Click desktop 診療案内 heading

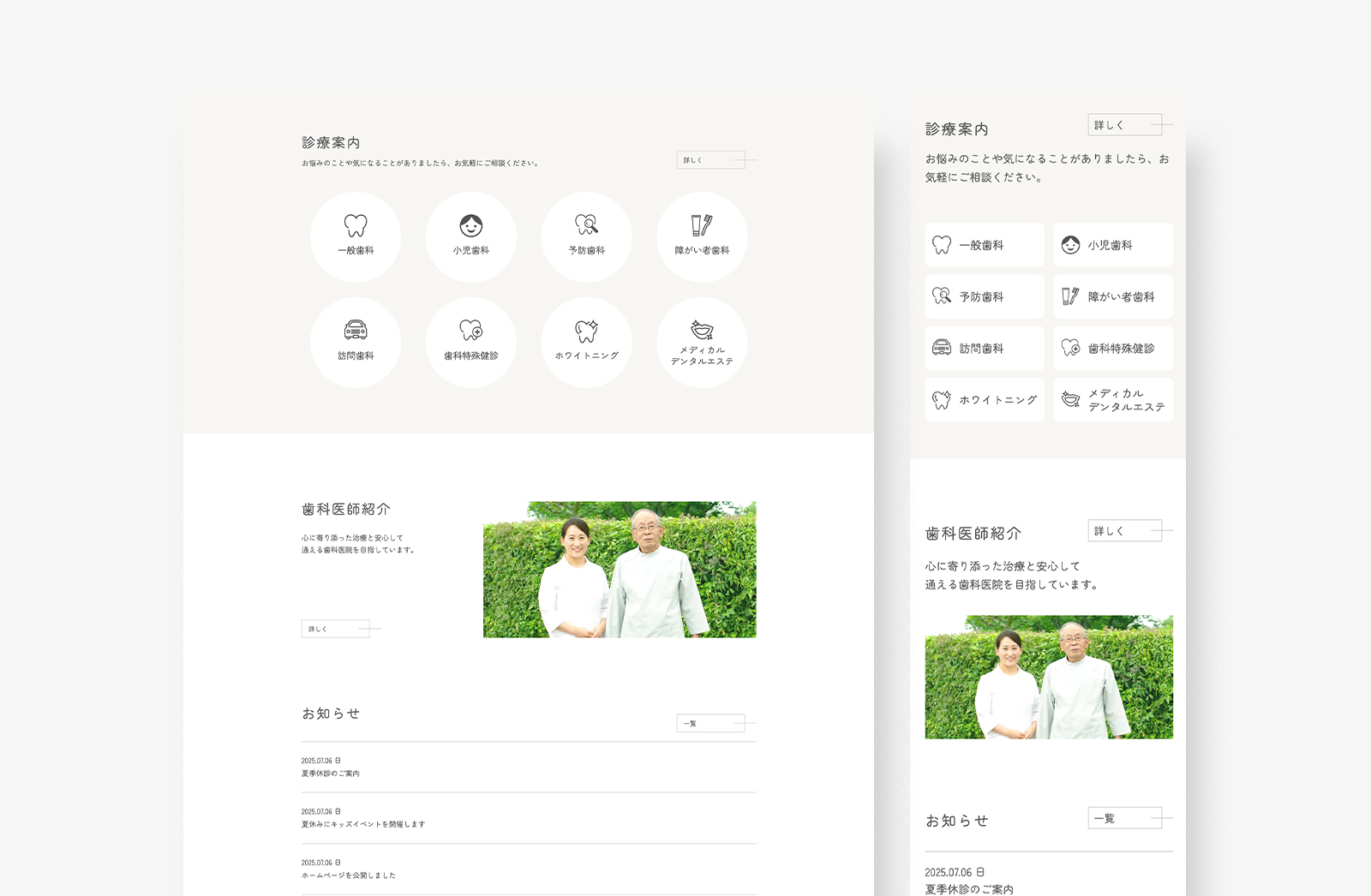pos(331,143)
